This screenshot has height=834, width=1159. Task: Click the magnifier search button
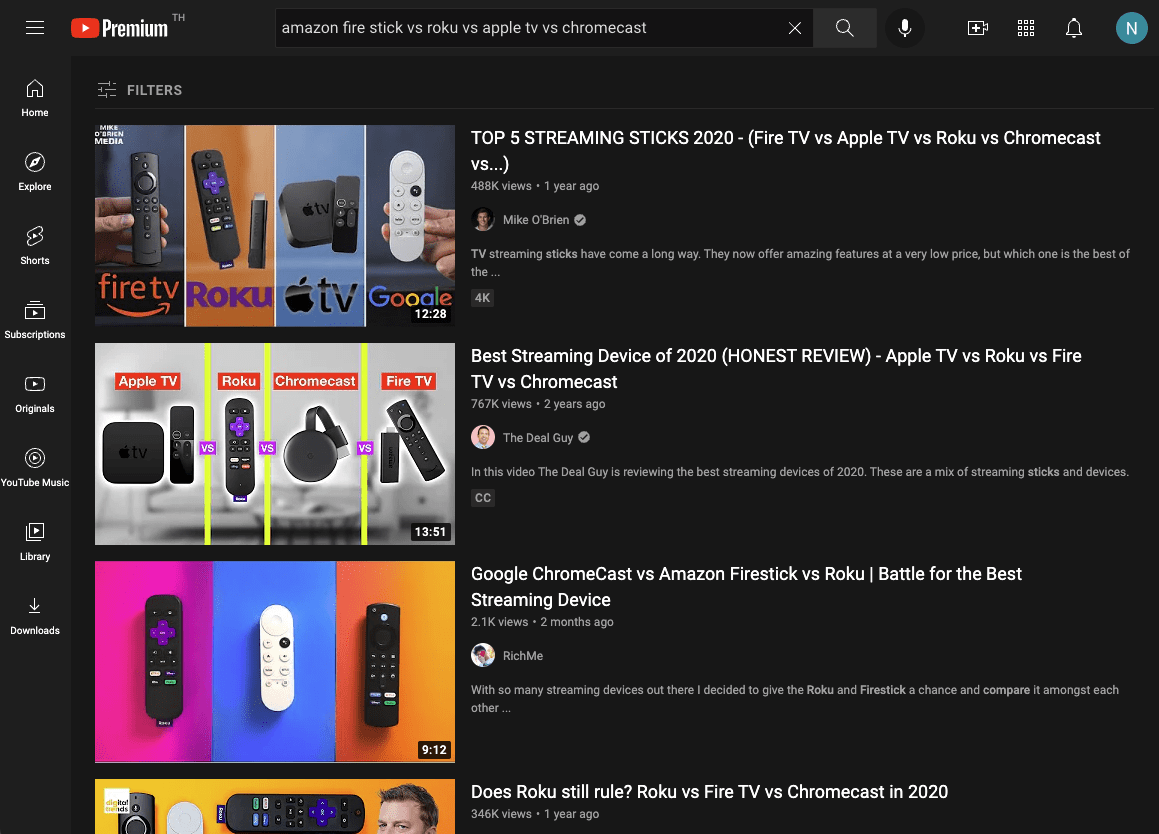click(845, 28)
